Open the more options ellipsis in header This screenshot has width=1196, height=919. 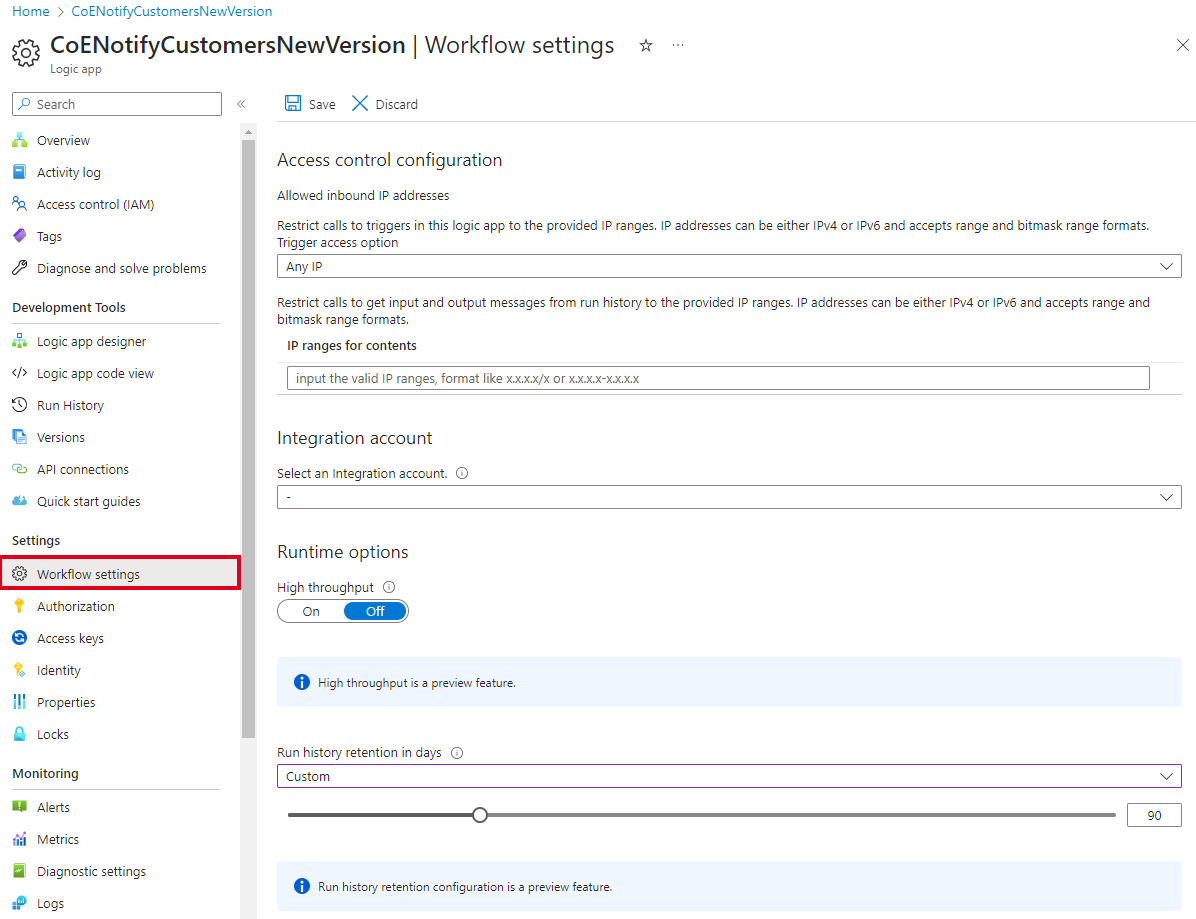pyautogui.click(x=678, y=46)
